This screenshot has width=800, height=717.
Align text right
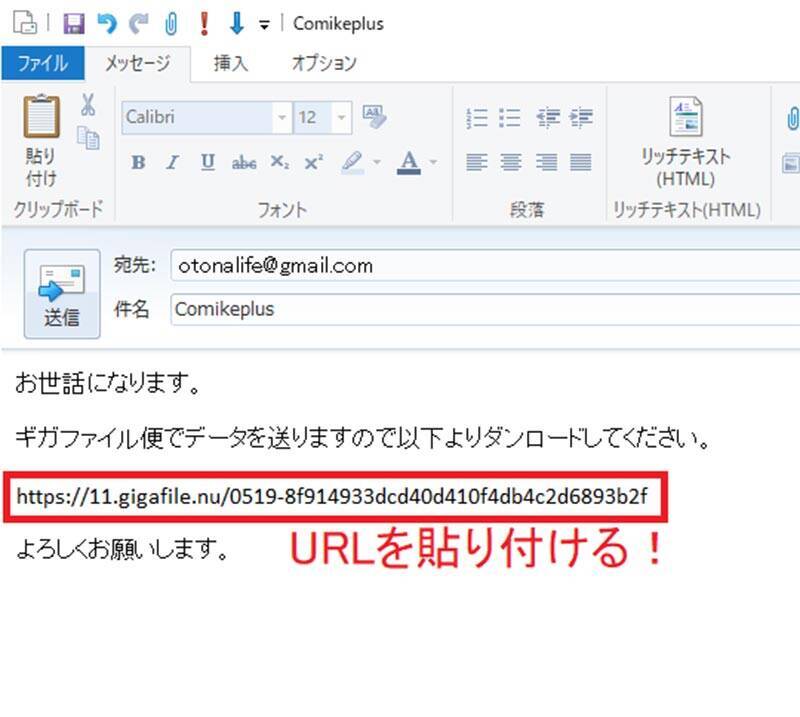[546, 162]
